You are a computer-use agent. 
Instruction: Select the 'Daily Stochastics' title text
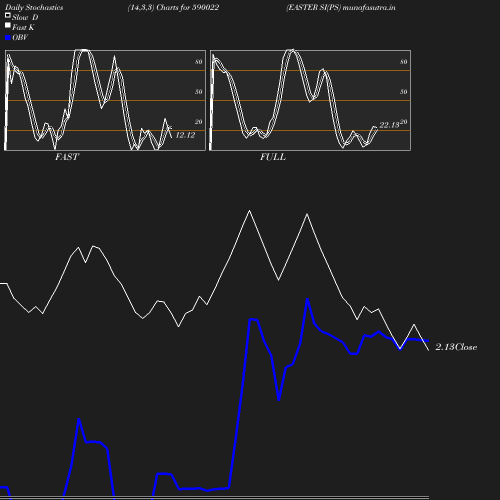tap(34, 7)
